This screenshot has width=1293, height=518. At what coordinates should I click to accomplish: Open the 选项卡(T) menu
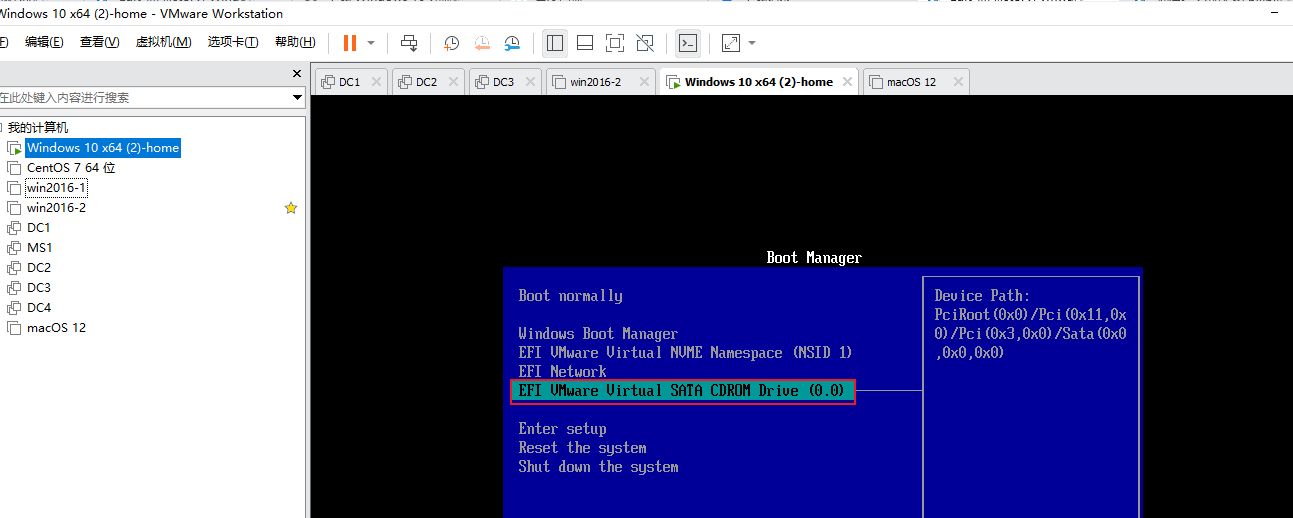pyautogui.click(x=233, y=42)
